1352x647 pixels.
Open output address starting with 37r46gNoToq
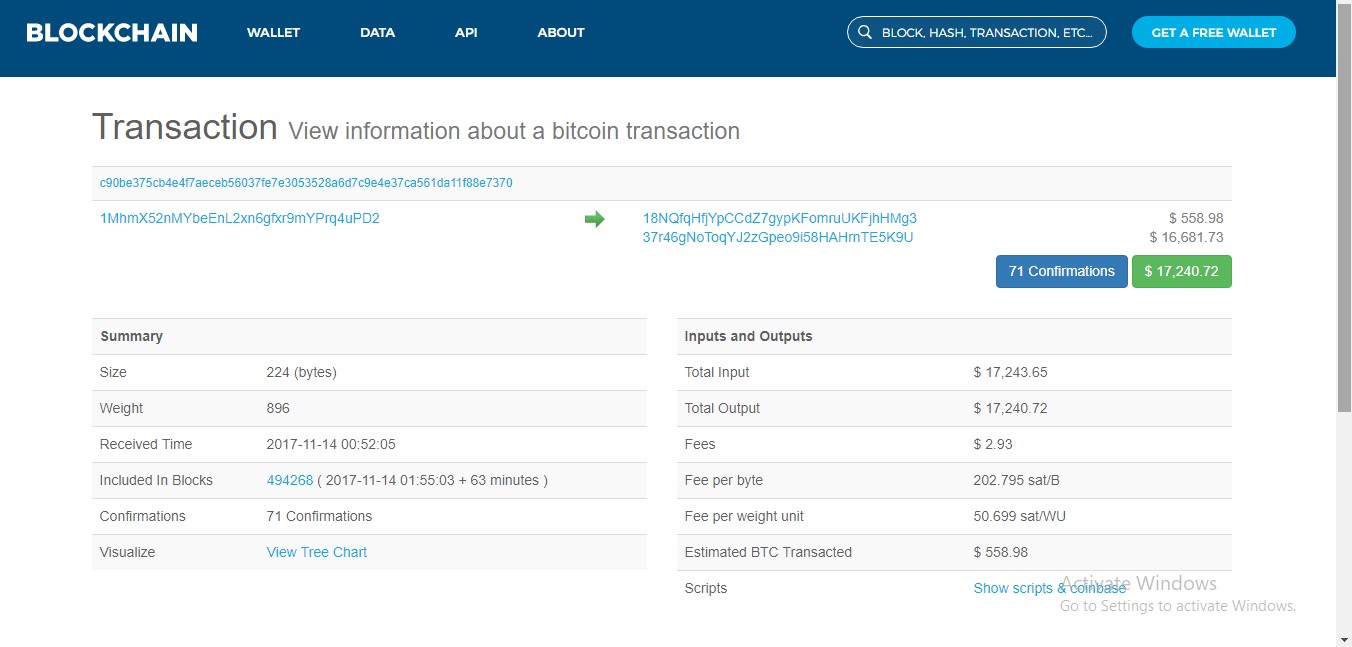777,237
